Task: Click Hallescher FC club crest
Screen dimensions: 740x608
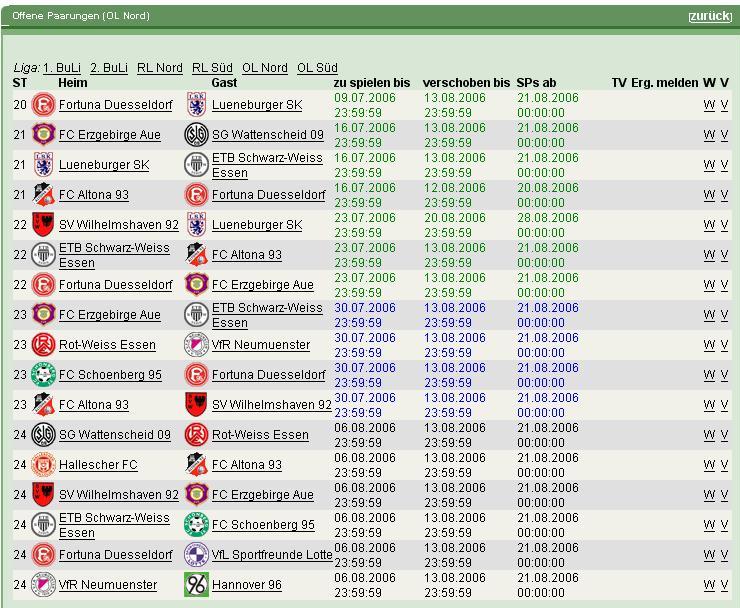Action: (x=43, y=464)
